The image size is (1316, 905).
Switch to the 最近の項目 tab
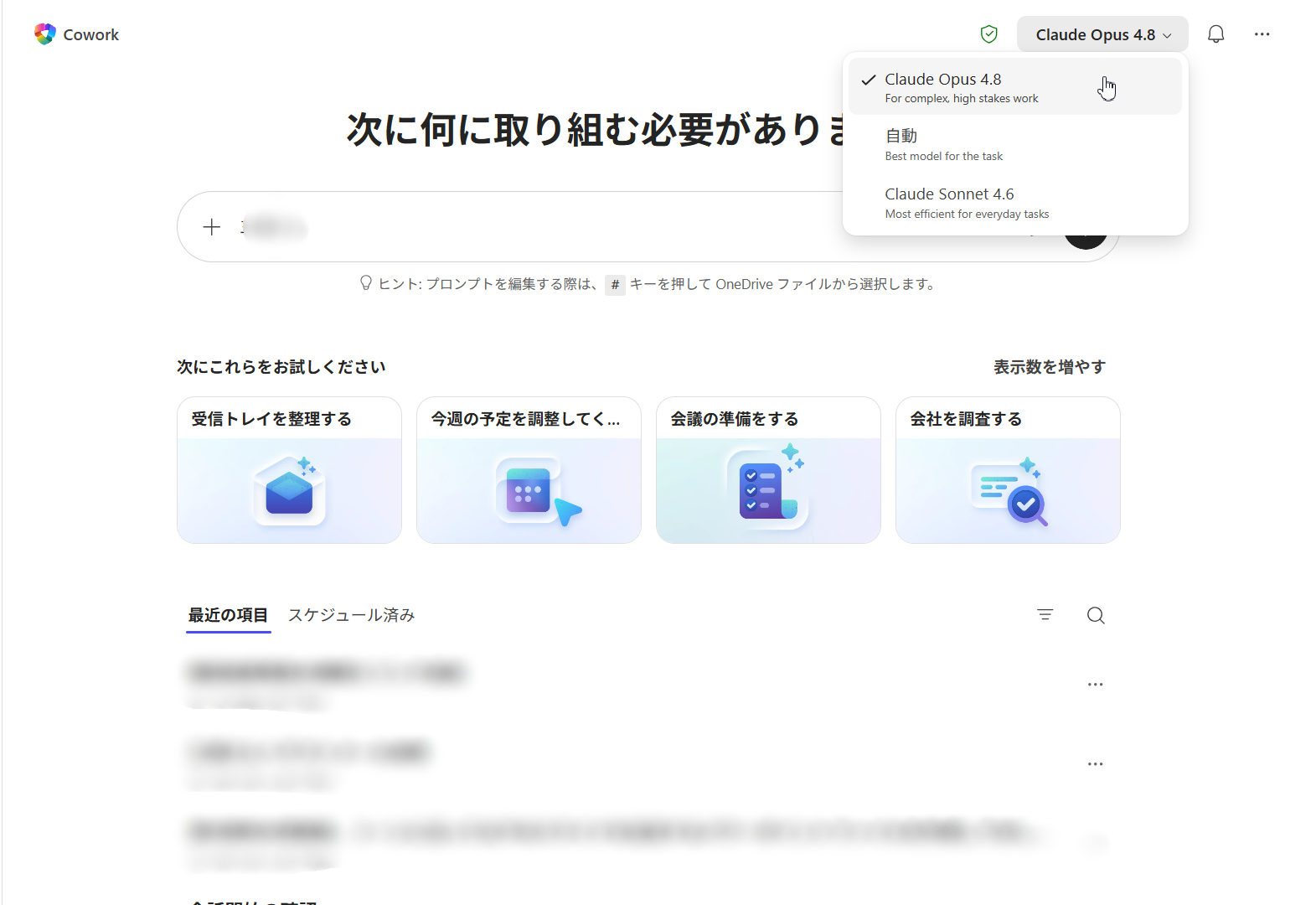228,615
